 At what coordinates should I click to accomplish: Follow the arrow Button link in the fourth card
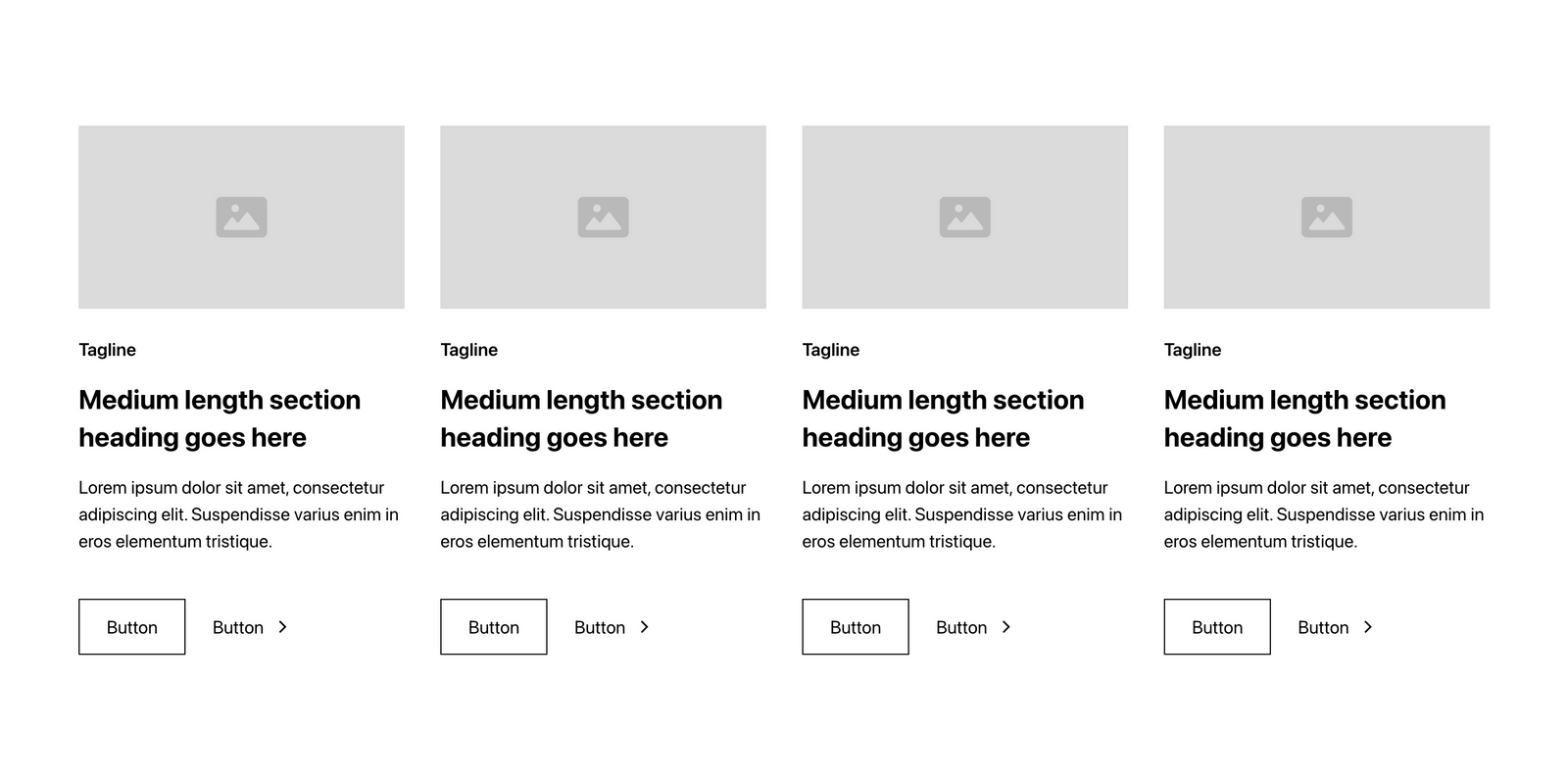click(x=1335, y=627)
